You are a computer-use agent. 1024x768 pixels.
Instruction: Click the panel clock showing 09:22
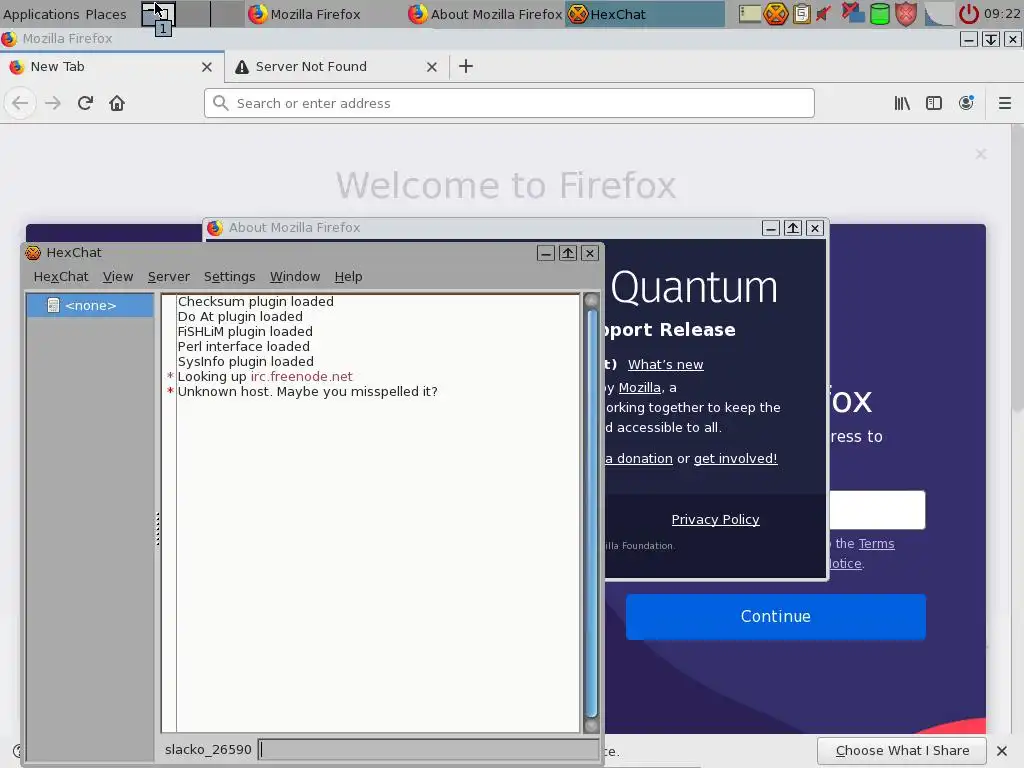point(1002,14)
